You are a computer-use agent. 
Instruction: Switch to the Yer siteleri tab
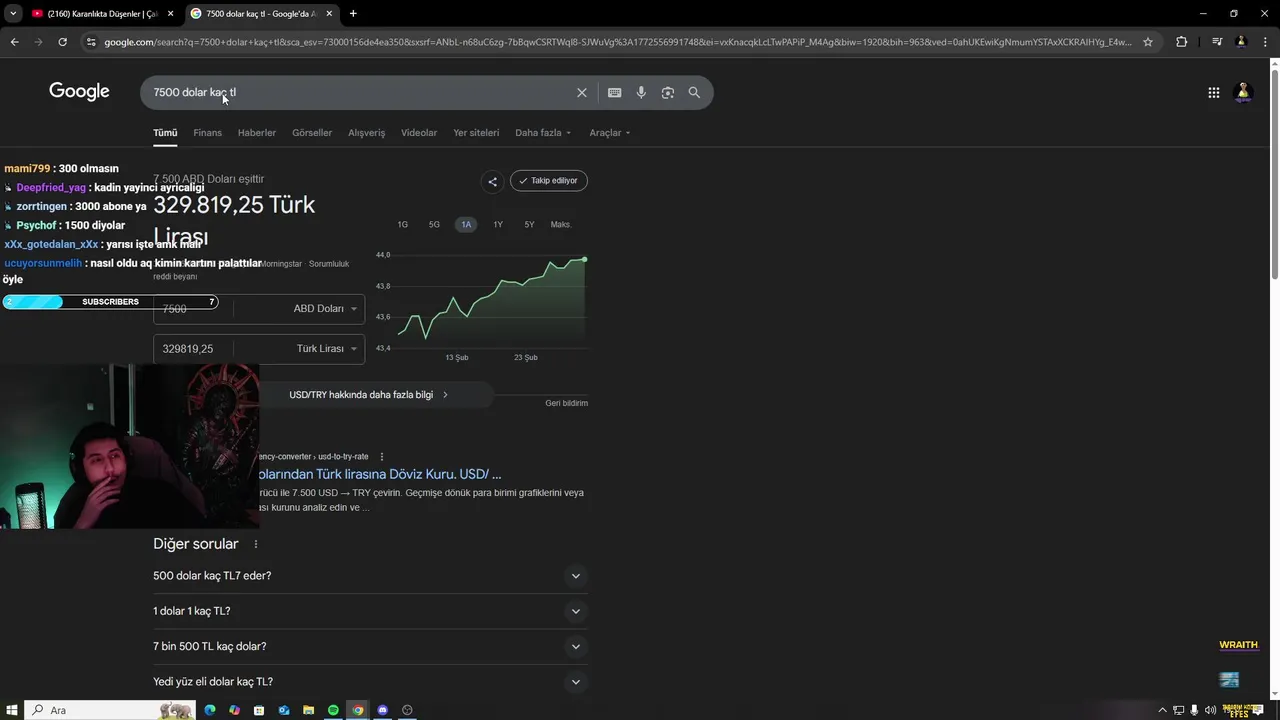coord(476,133)
